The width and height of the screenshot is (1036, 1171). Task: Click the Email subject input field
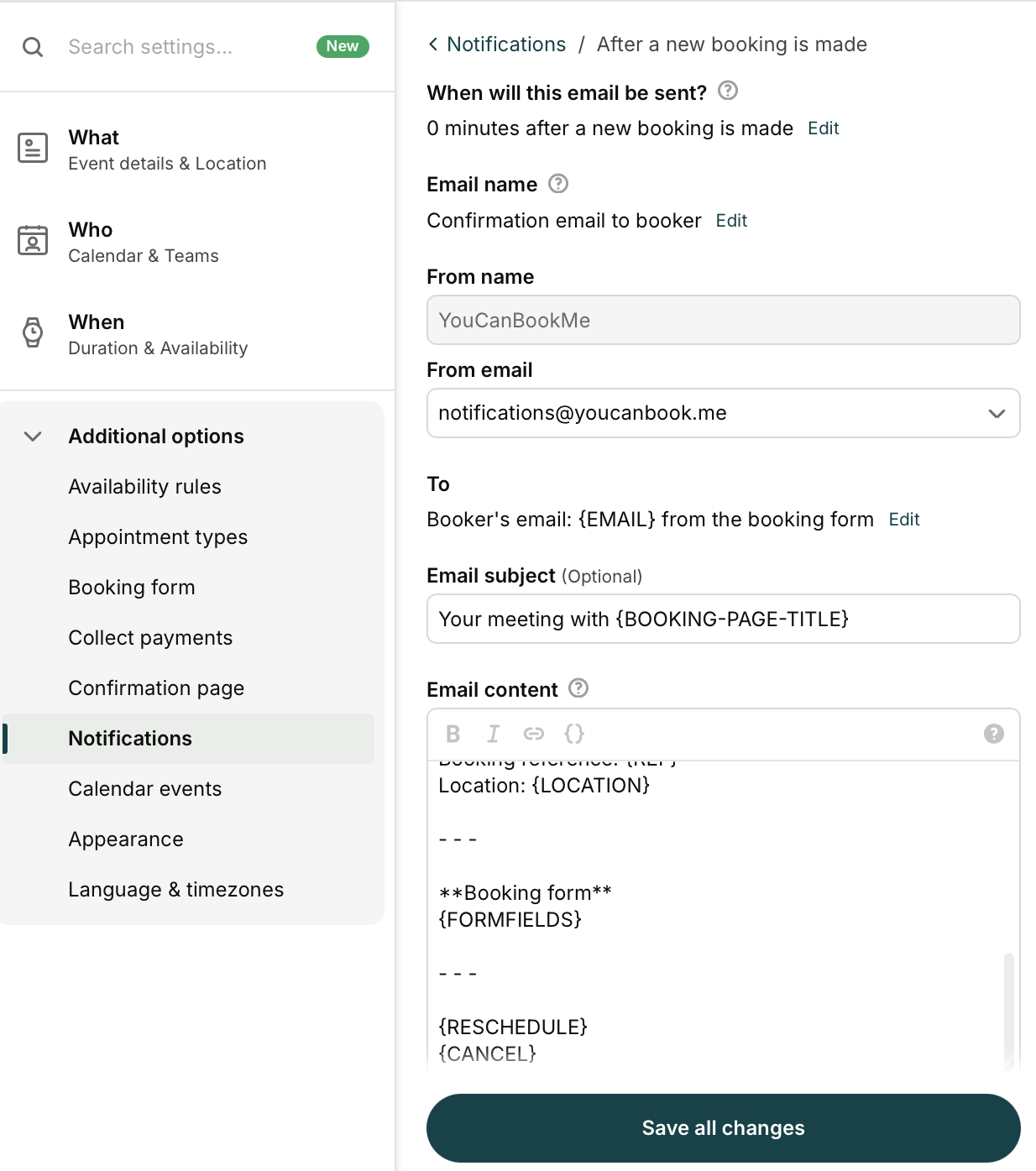(x=723, y=619)
